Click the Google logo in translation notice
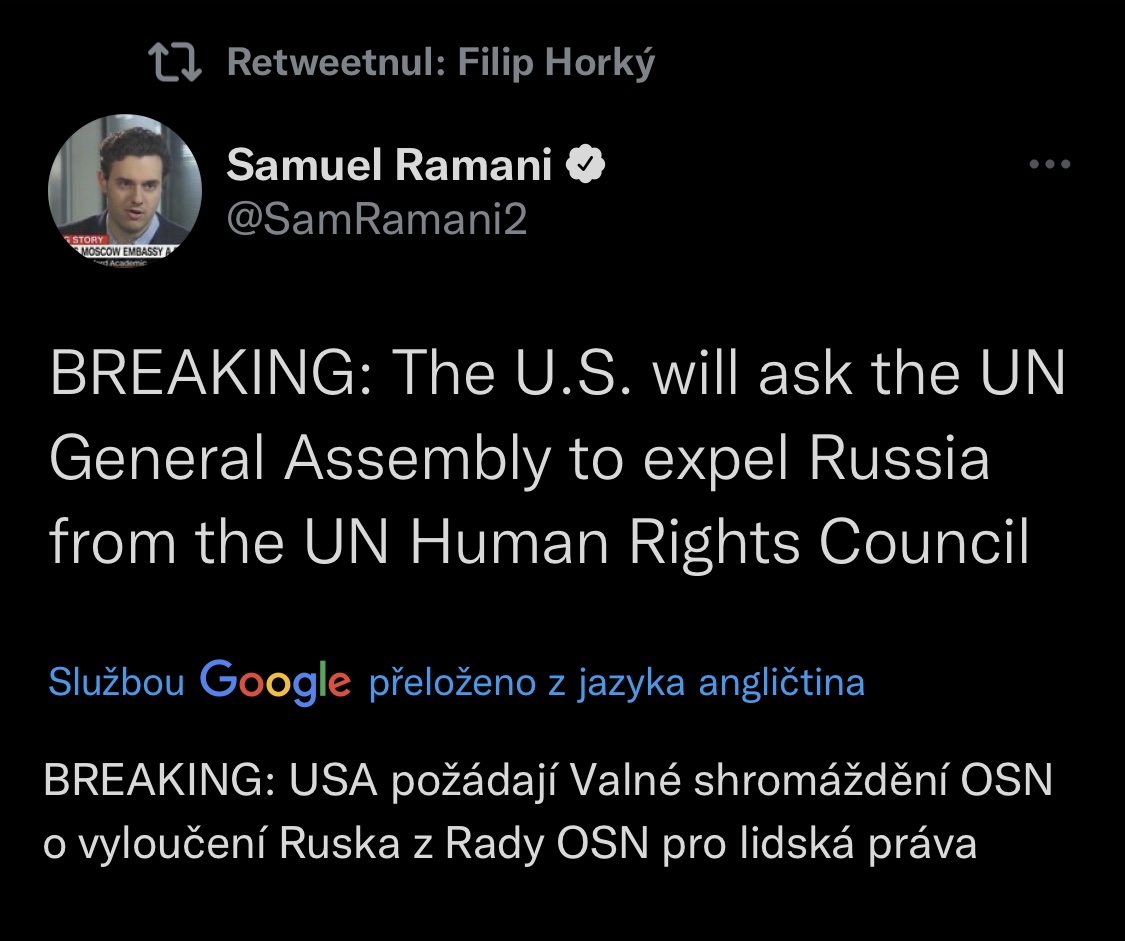The image size is (1125, 941). (276, 683)
